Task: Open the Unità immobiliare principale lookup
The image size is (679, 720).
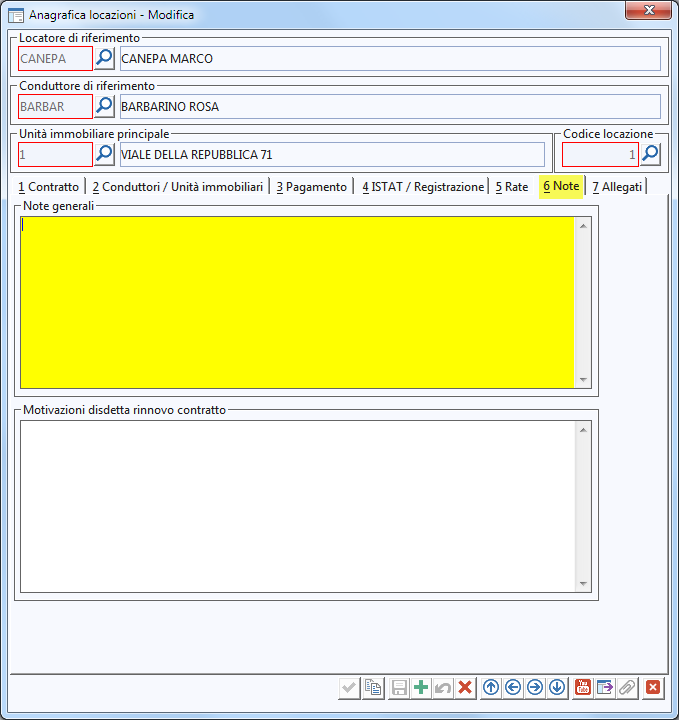Action: click(105, 154)
